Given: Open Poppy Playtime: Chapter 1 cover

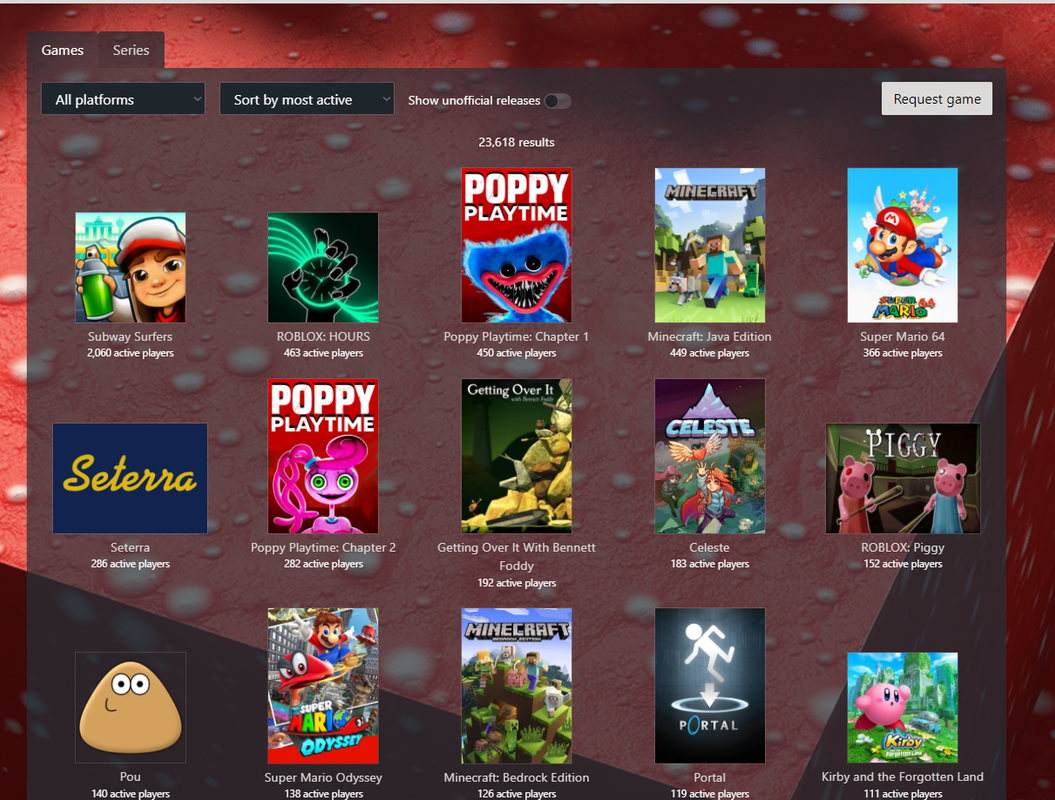Looking at the screenshot, I should (x=516, y=246).
